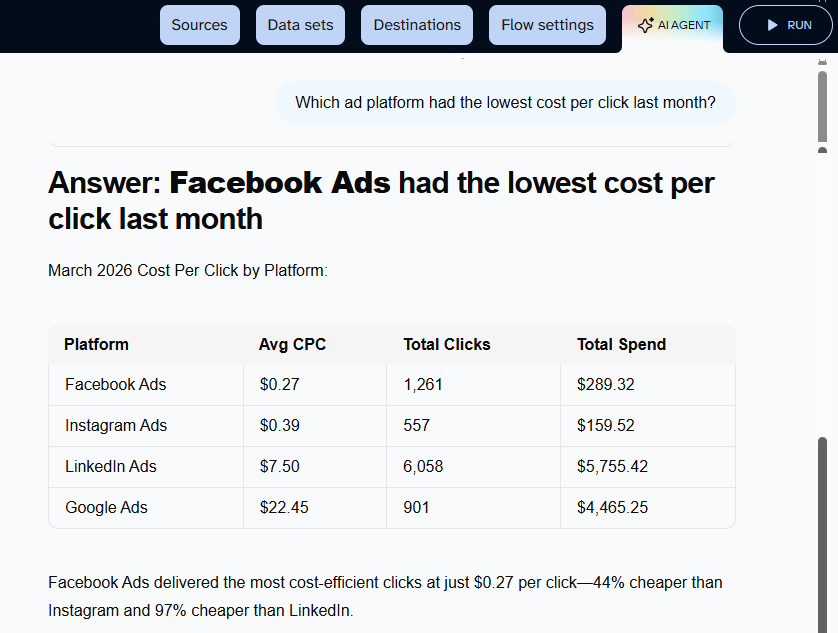
Task: Select the Total Spend column header
Action: (621, 344)
